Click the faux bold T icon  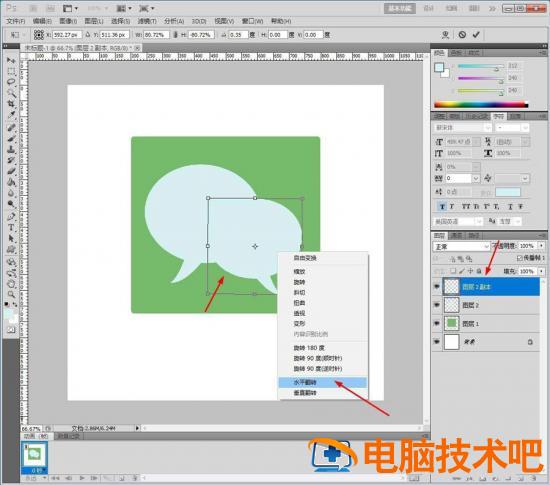click(442, 207)
